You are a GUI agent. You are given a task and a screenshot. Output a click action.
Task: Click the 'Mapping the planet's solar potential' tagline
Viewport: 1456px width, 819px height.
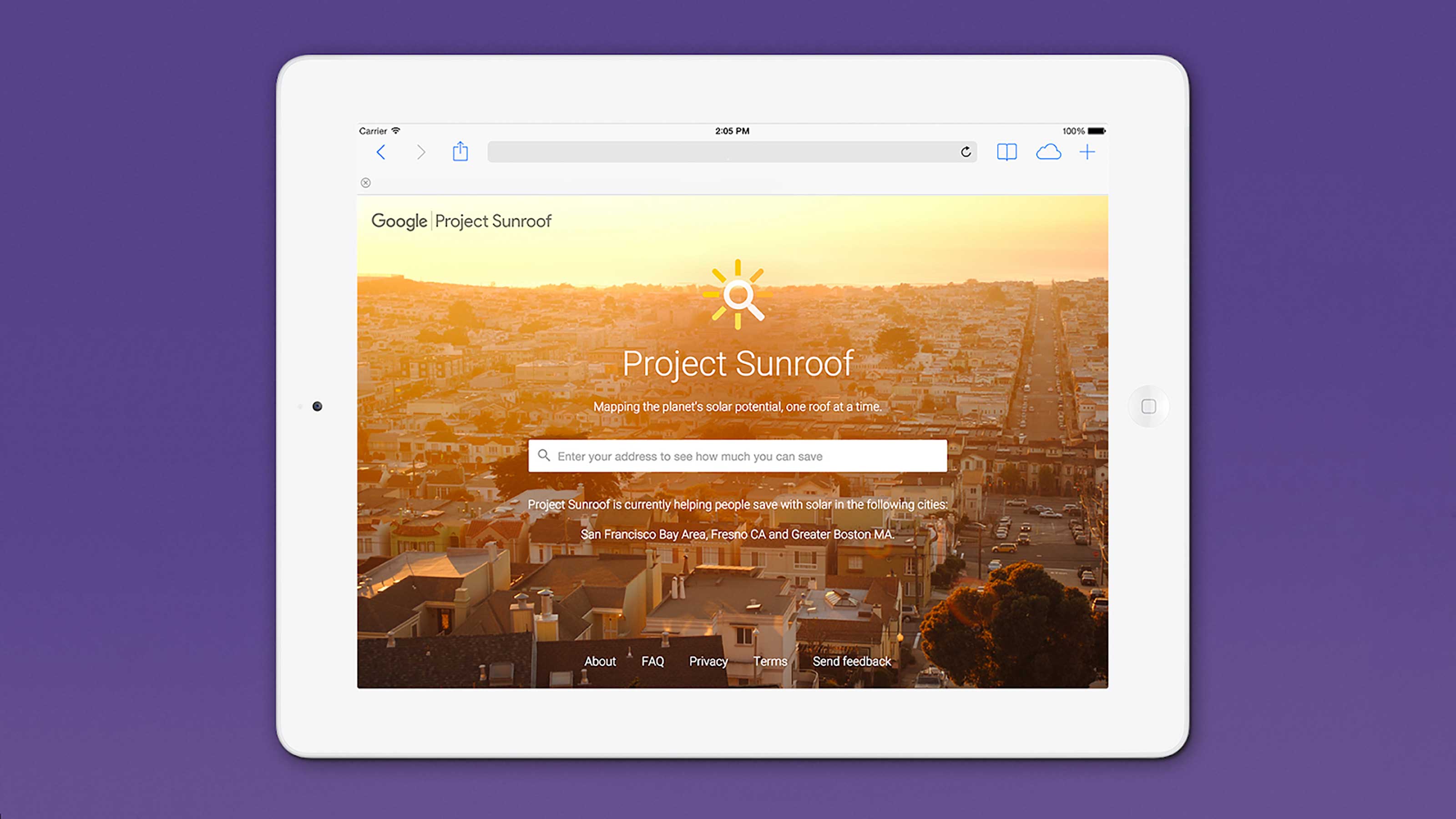coord(737,406)
